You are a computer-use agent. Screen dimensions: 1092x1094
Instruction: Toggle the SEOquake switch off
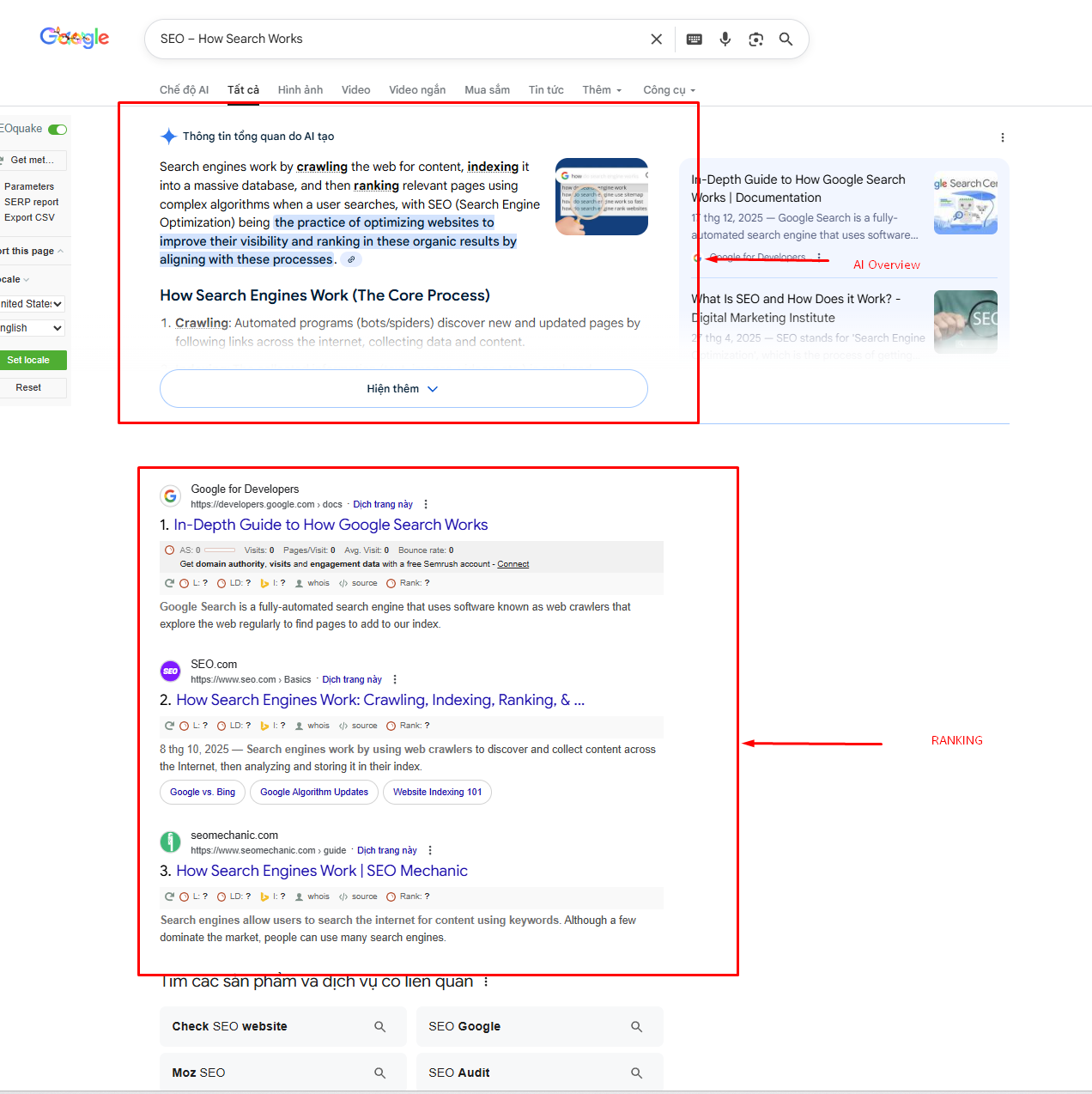(x=58, y=130)
